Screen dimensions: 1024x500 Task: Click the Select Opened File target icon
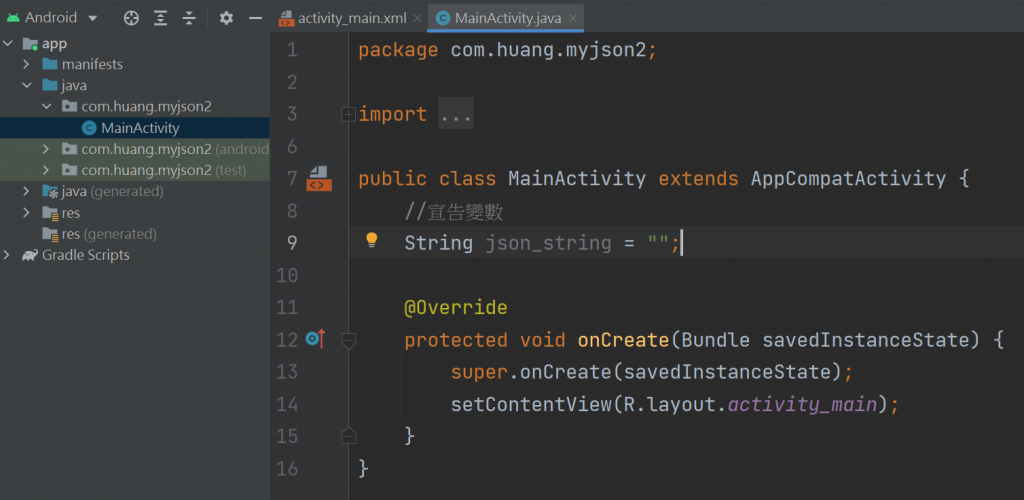(x=131, y=18)
